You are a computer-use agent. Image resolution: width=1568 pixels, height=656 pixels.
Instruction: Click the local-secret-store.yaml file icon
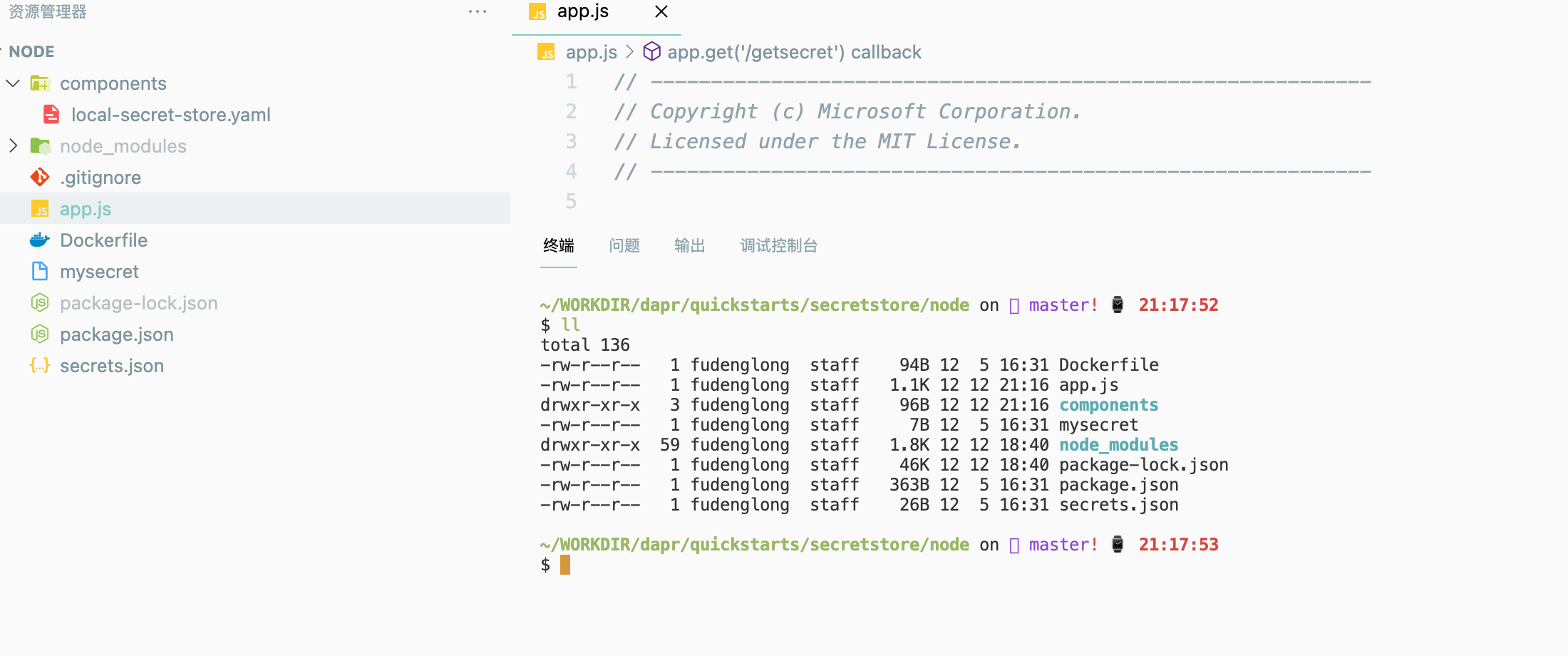(51, 115)
